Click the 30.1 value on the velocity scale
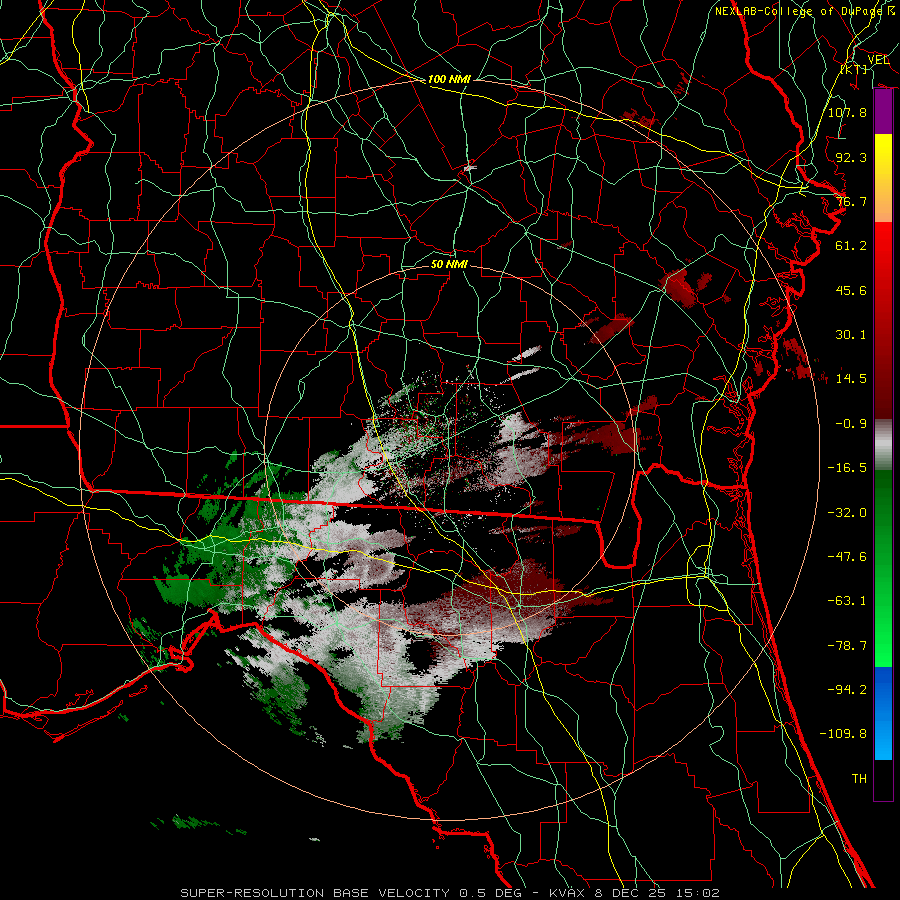900x900 pixels. [851, 335]
